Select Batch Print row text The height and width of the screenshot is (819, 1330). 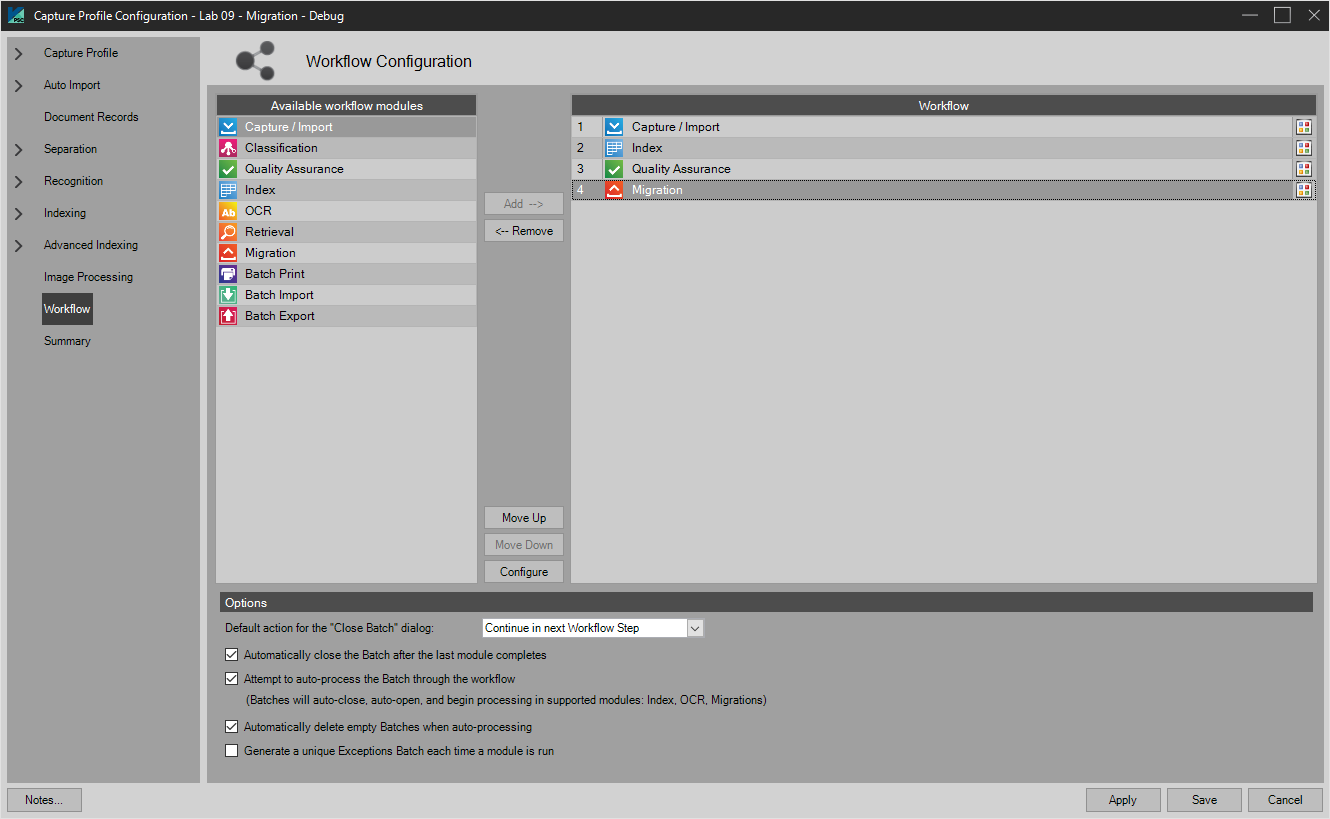tap(275, 274)
